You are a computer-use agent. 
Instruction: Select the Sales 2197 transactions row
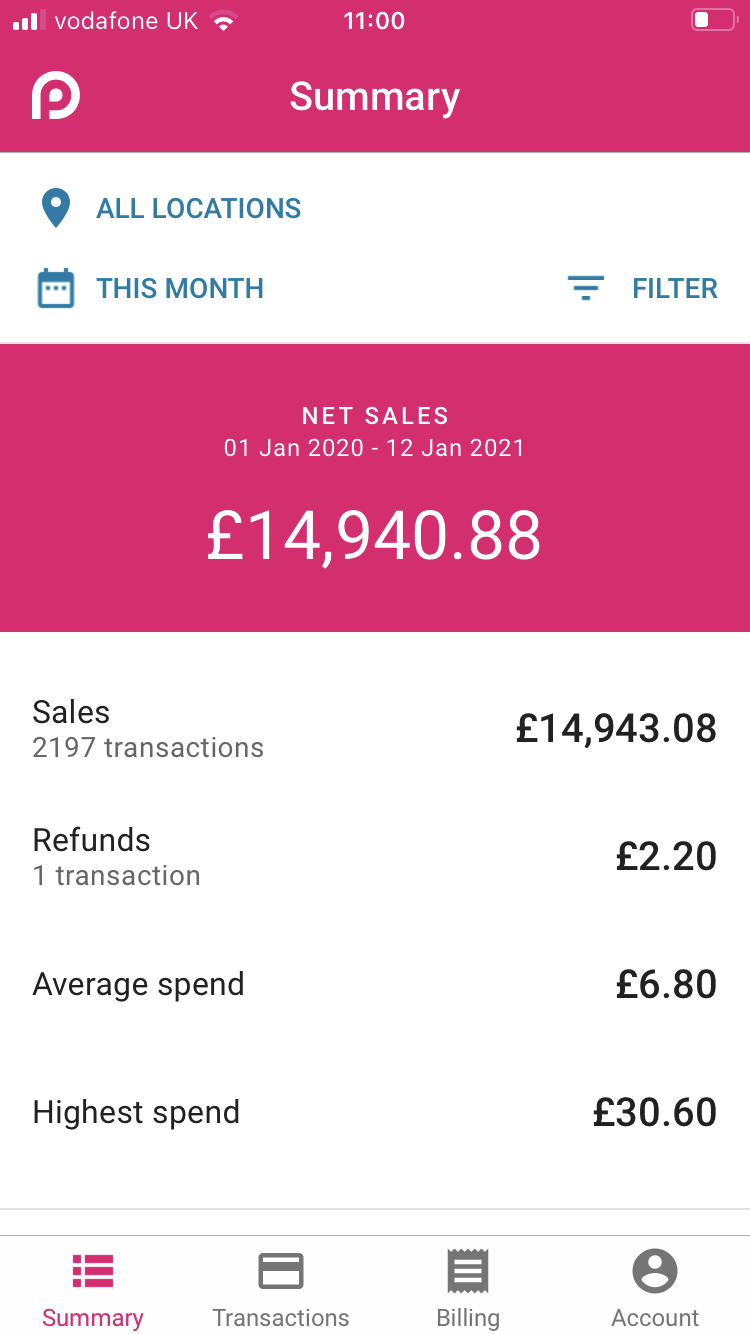375,729
